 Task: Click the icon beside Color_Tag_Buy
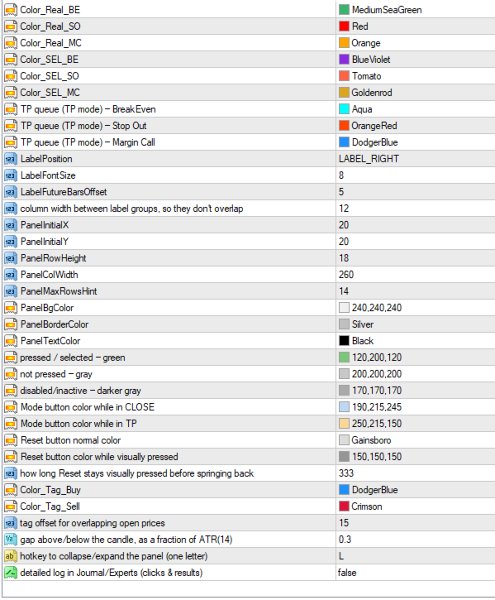(x=11, y=490)
